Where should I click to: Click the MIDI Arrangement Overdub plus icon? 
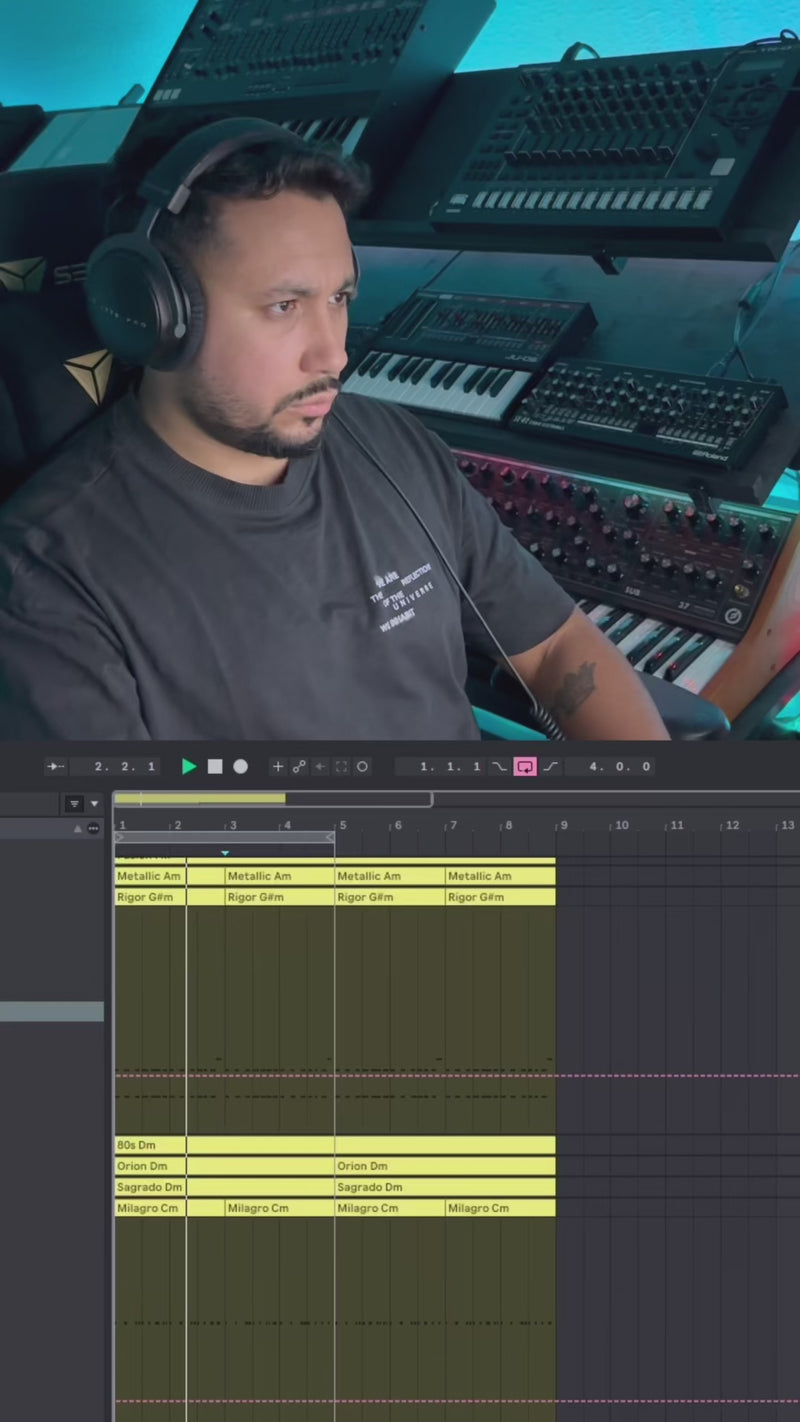click(278, 767)
